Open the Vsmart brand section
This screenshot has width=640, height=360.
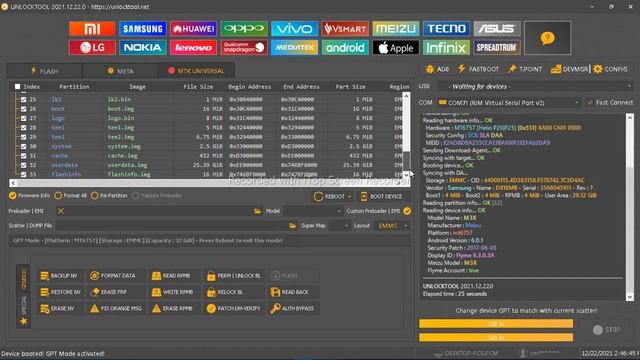pyautogui.click(x=345, y=29)
